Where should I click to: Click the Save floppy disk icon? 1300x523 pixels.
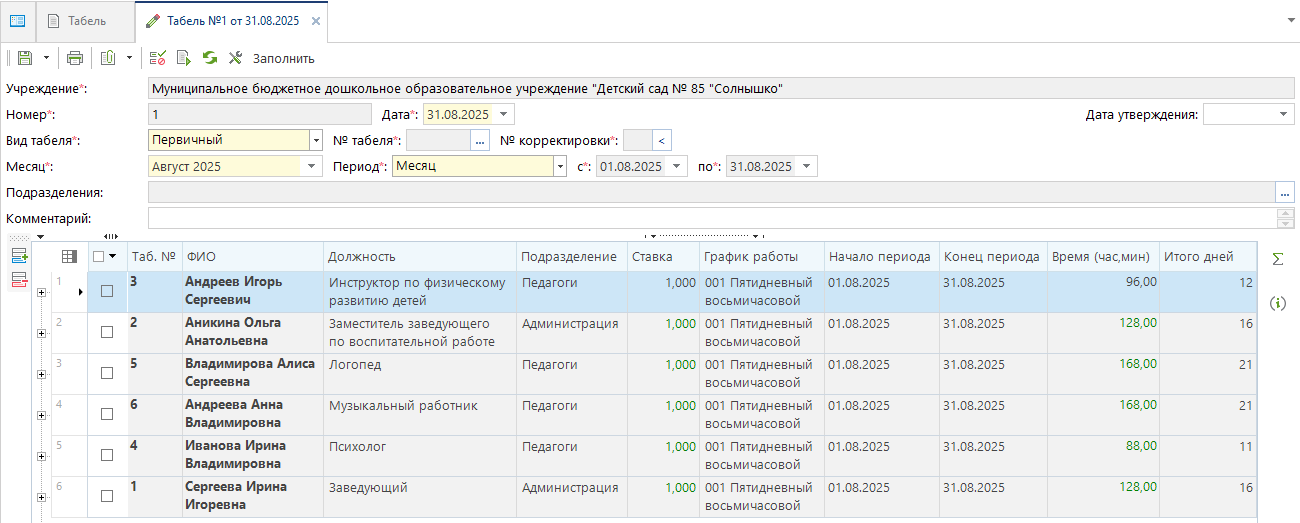tap(25, 58)
